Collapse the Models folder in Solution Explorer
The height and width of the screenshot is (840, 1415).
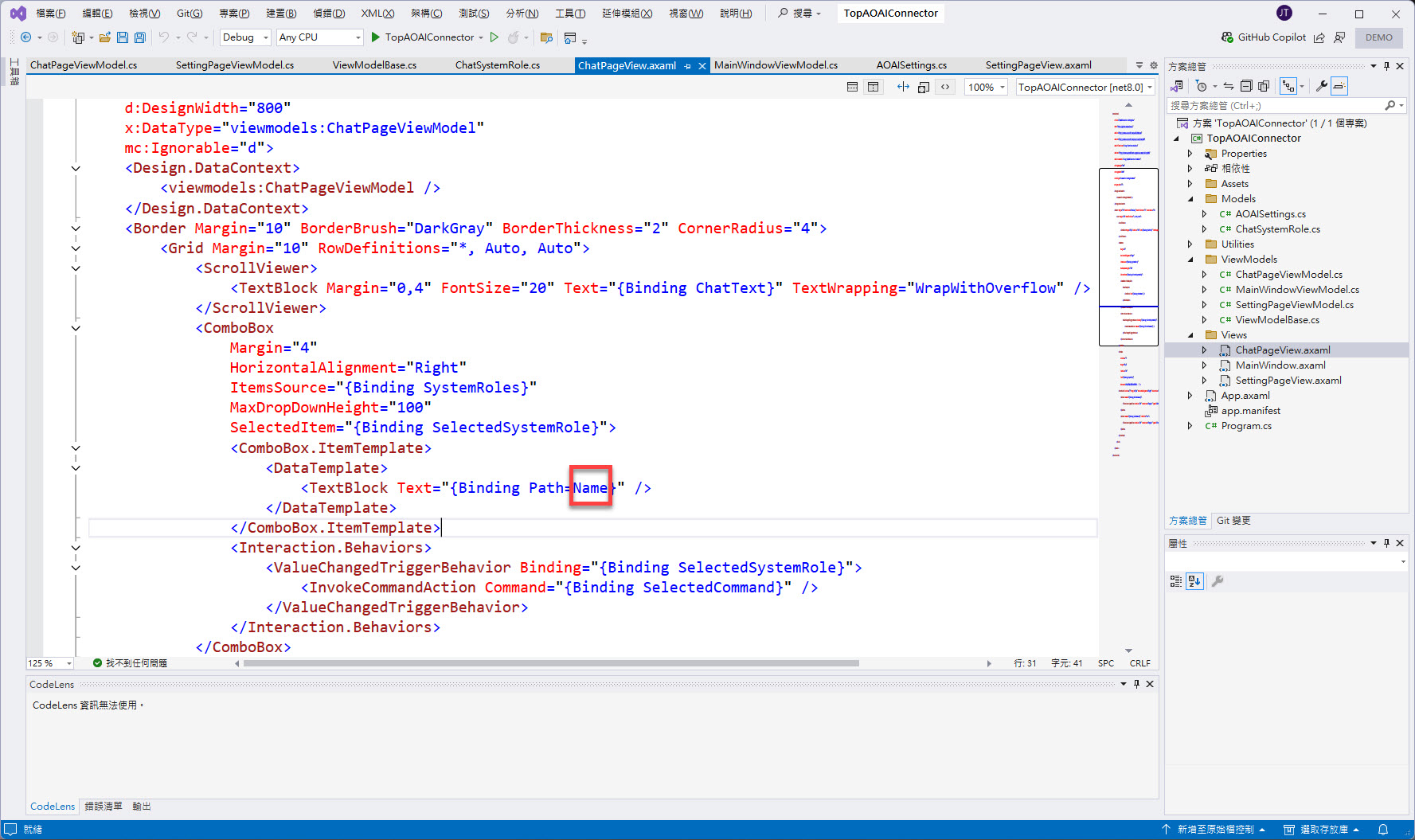pyautogui.click(x=1190, y=199)
